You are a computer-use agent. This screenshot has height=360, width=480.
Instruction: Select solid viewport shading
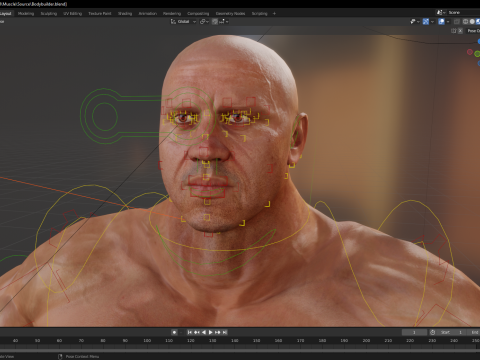click(x=472, y=21)
